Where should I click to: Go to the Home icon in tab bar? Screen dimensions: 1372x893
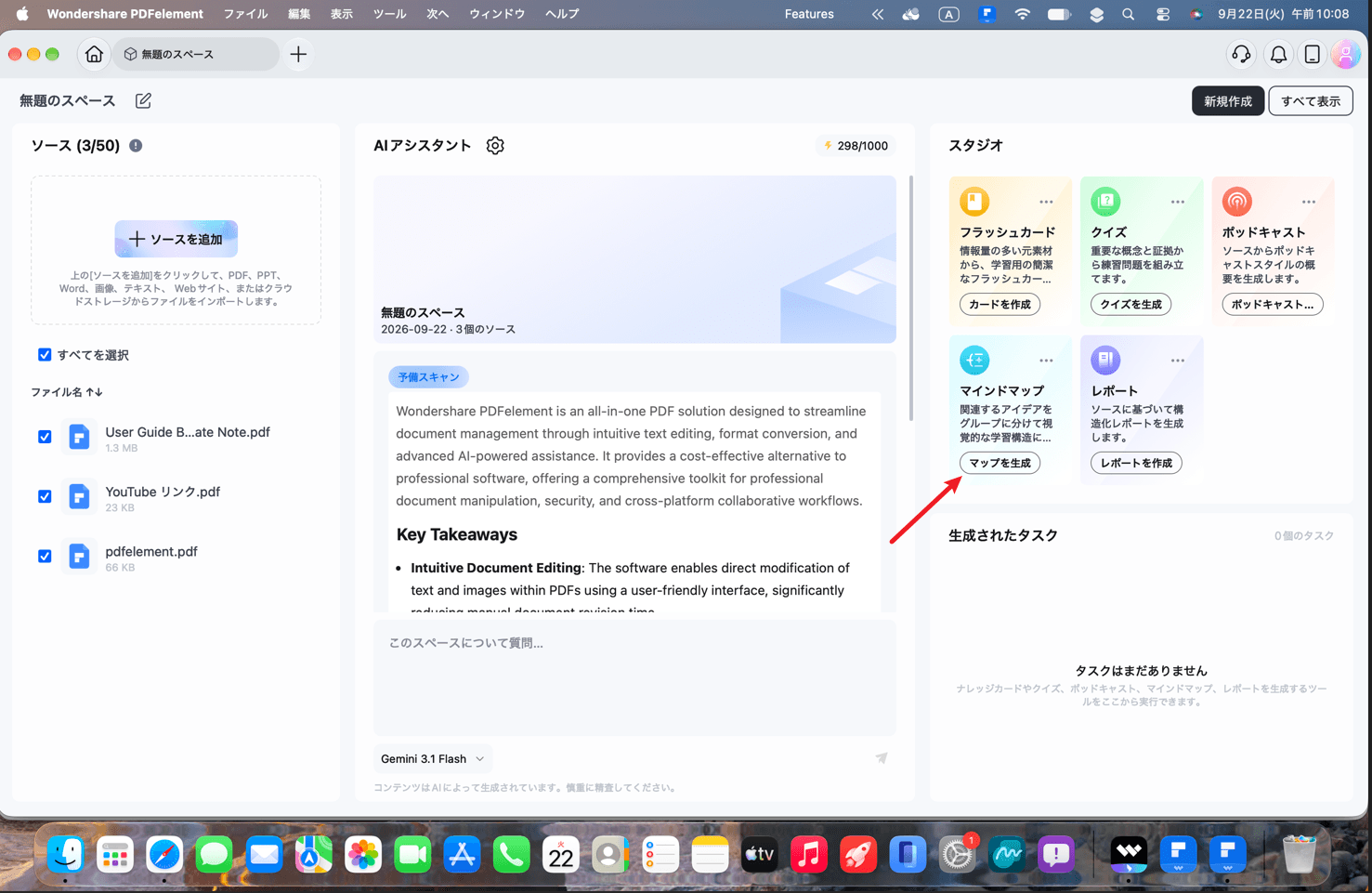coord(94,55)
